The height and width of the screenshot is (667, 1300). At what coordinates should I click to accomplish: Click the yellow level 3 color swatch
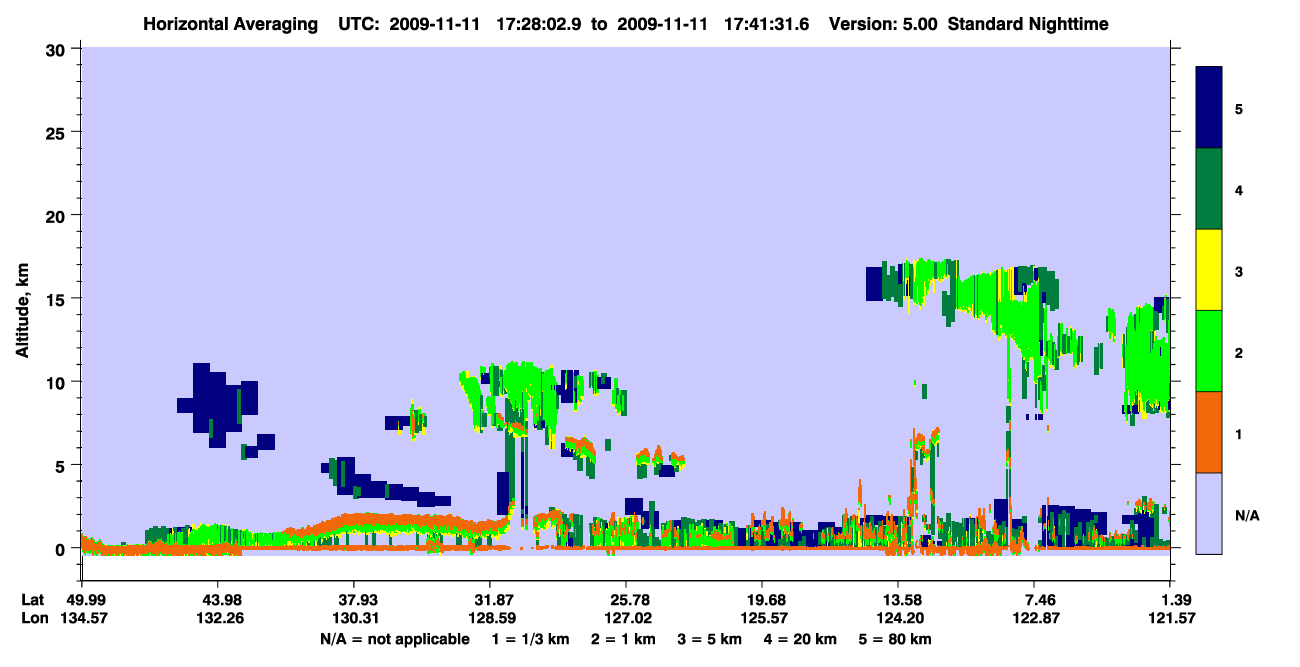click(1209, 270)
